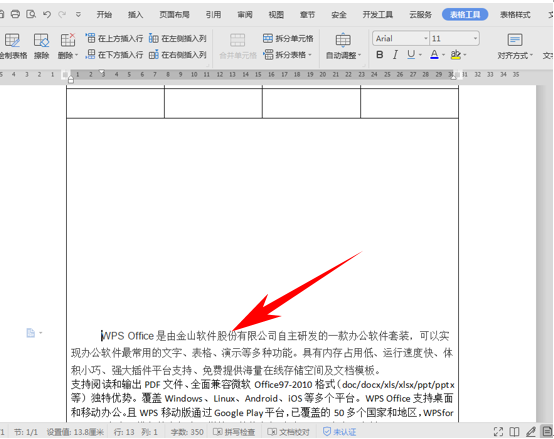Open the 云服务 tab
Viewport: 554px width, 439px height.
click(x=420, y=14)
